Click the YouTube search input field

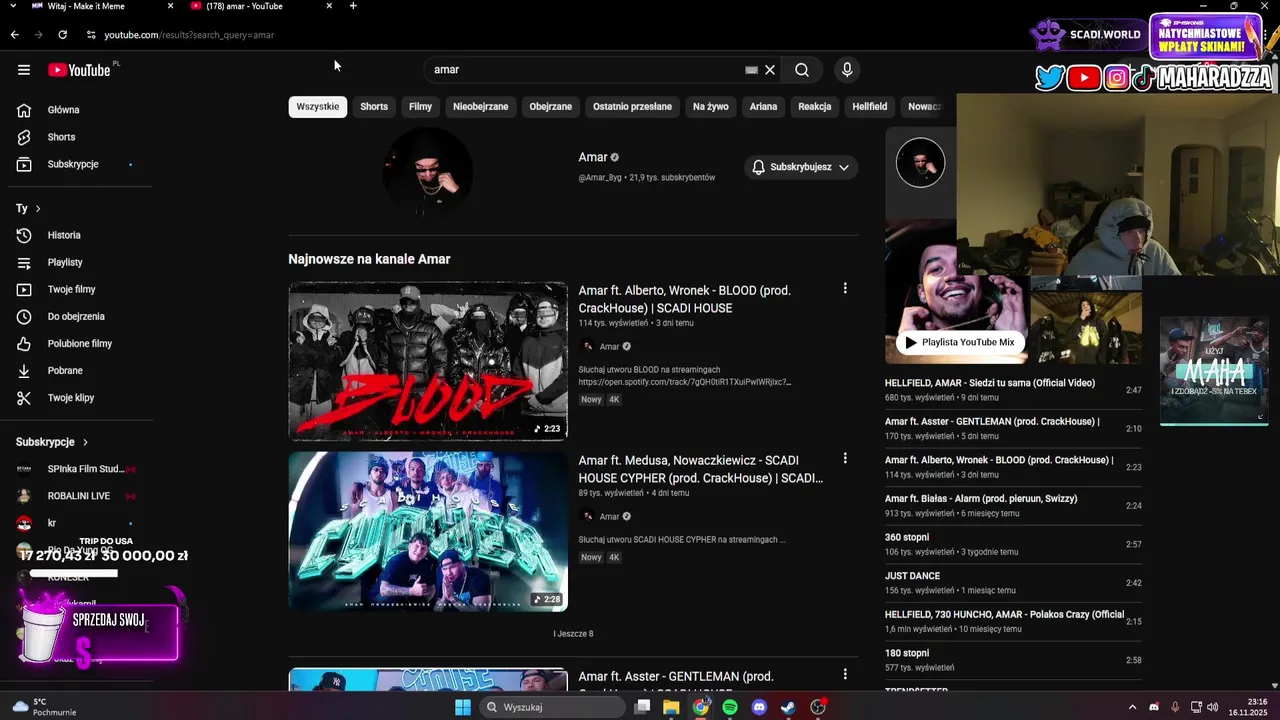tap(585, 70)
